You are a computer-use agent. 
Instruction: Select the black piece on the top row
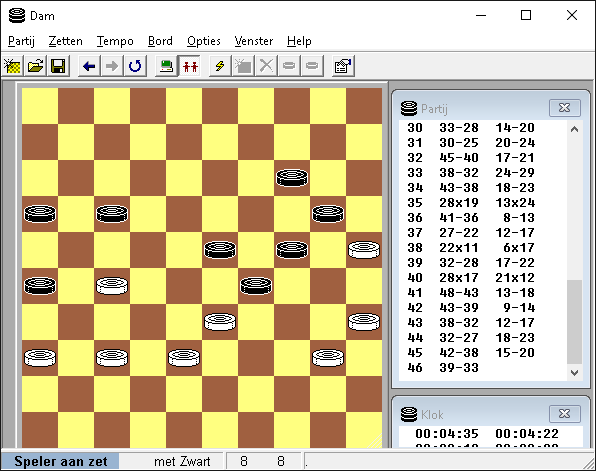click(292, 178)
